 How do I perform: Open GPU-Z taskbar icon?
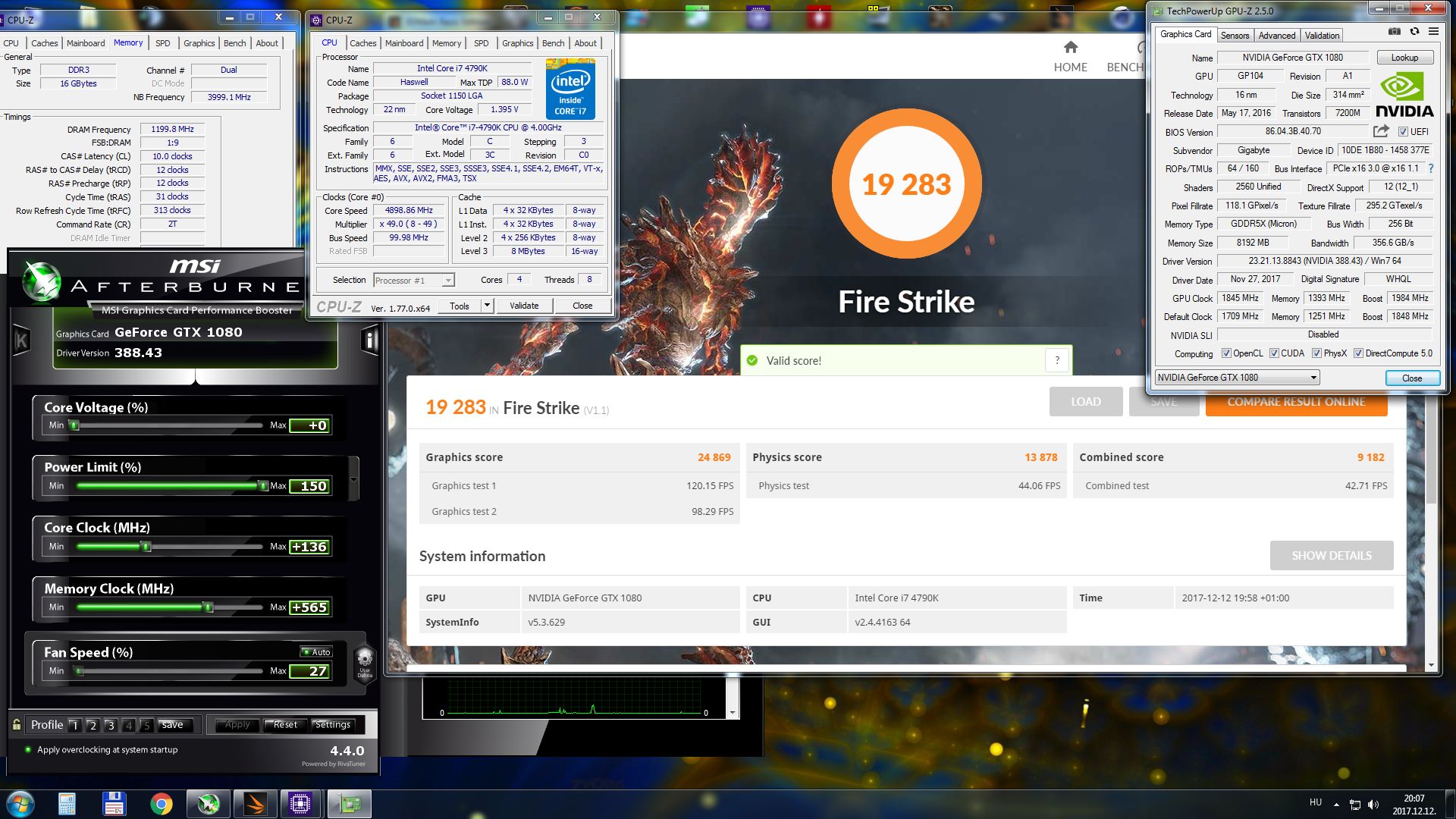349,803
